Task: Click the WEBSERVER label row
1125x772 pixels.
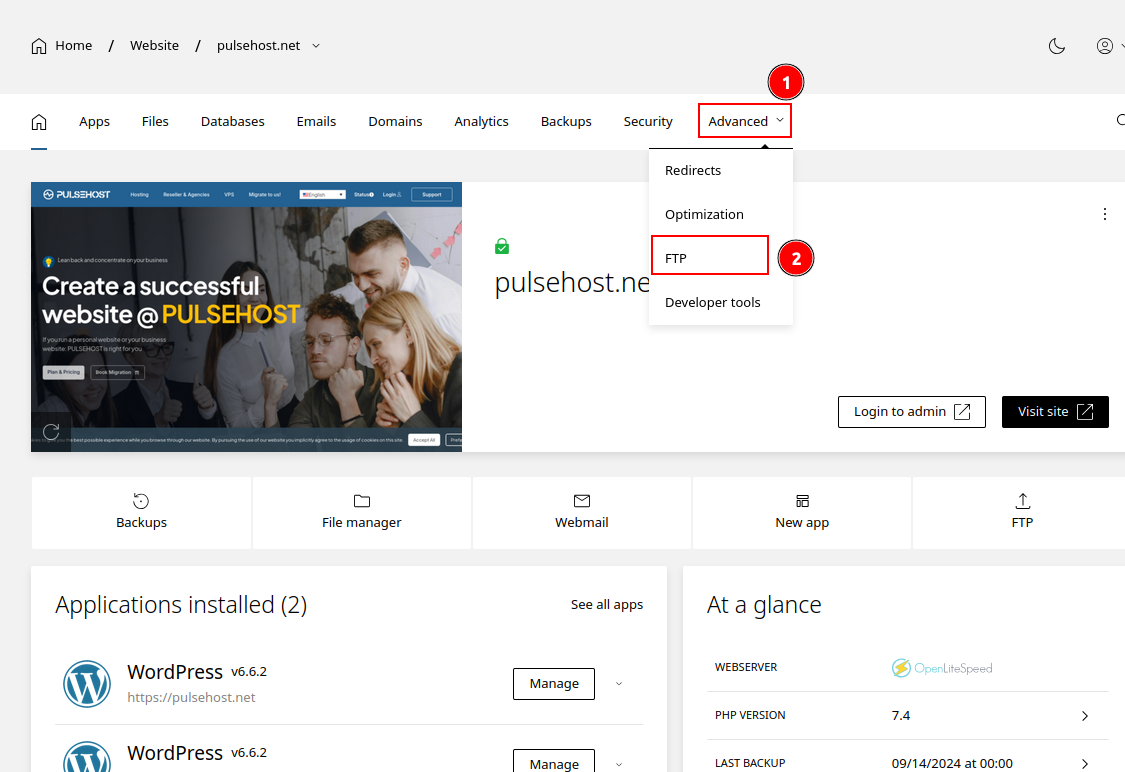Action: coord(908,668)
